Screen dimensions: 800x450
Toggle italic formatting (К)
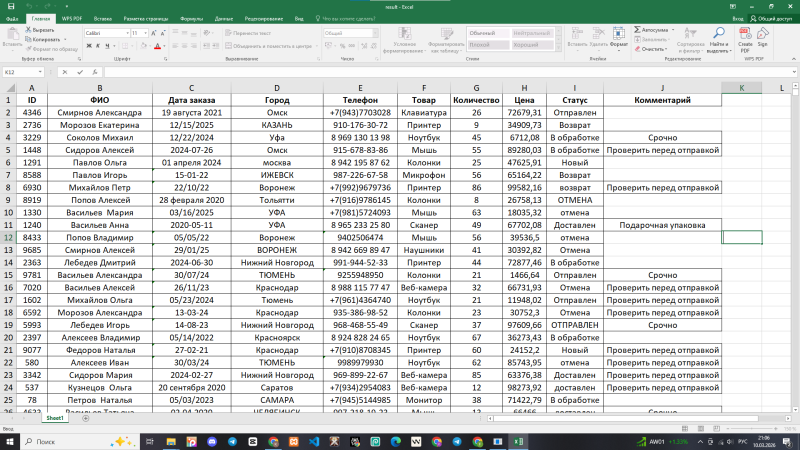click(99, 46)
